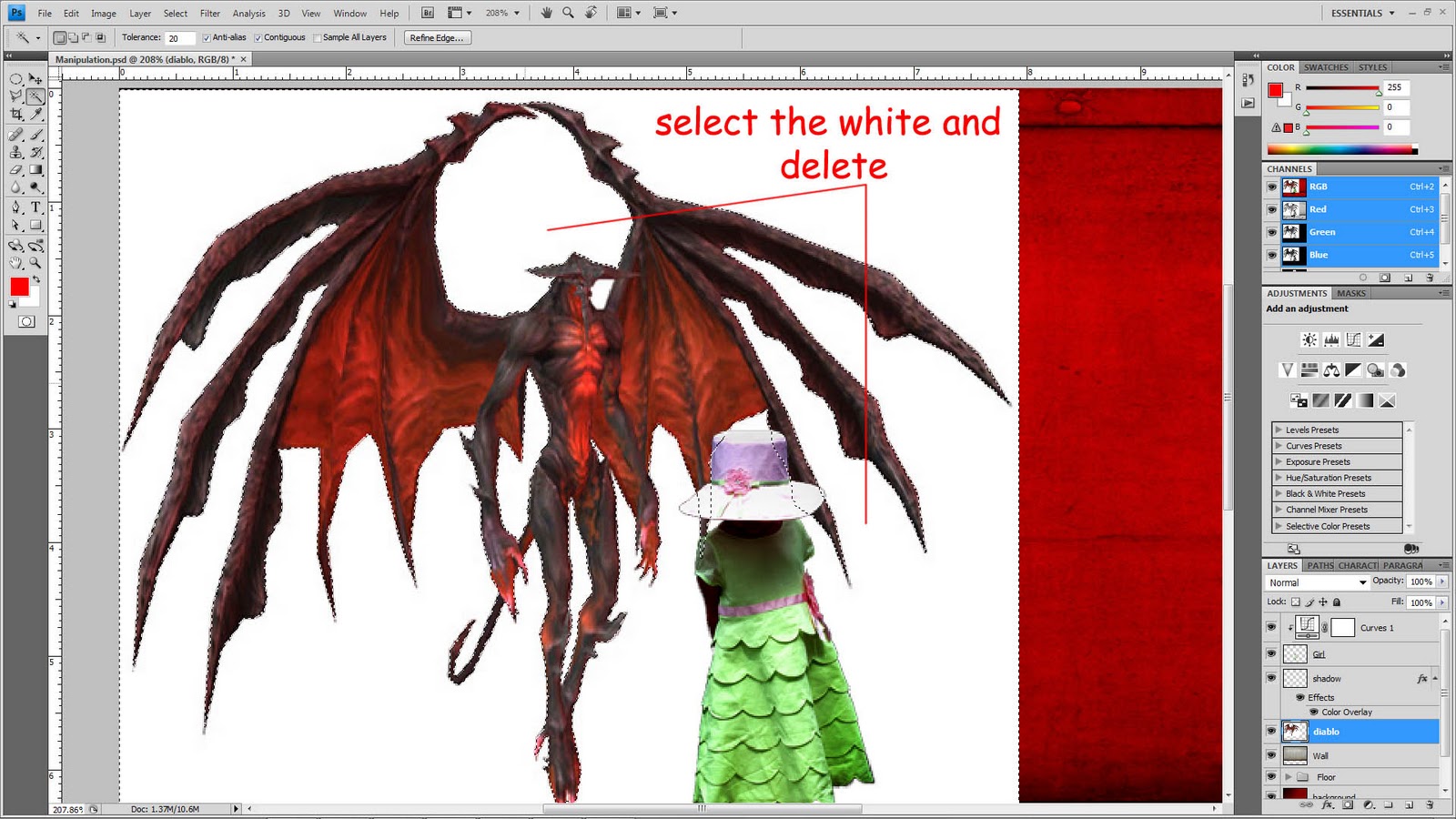Click the Refine Edge button
The width and height of the screenshot is (1456, 819).
click(x=437, y=38)
